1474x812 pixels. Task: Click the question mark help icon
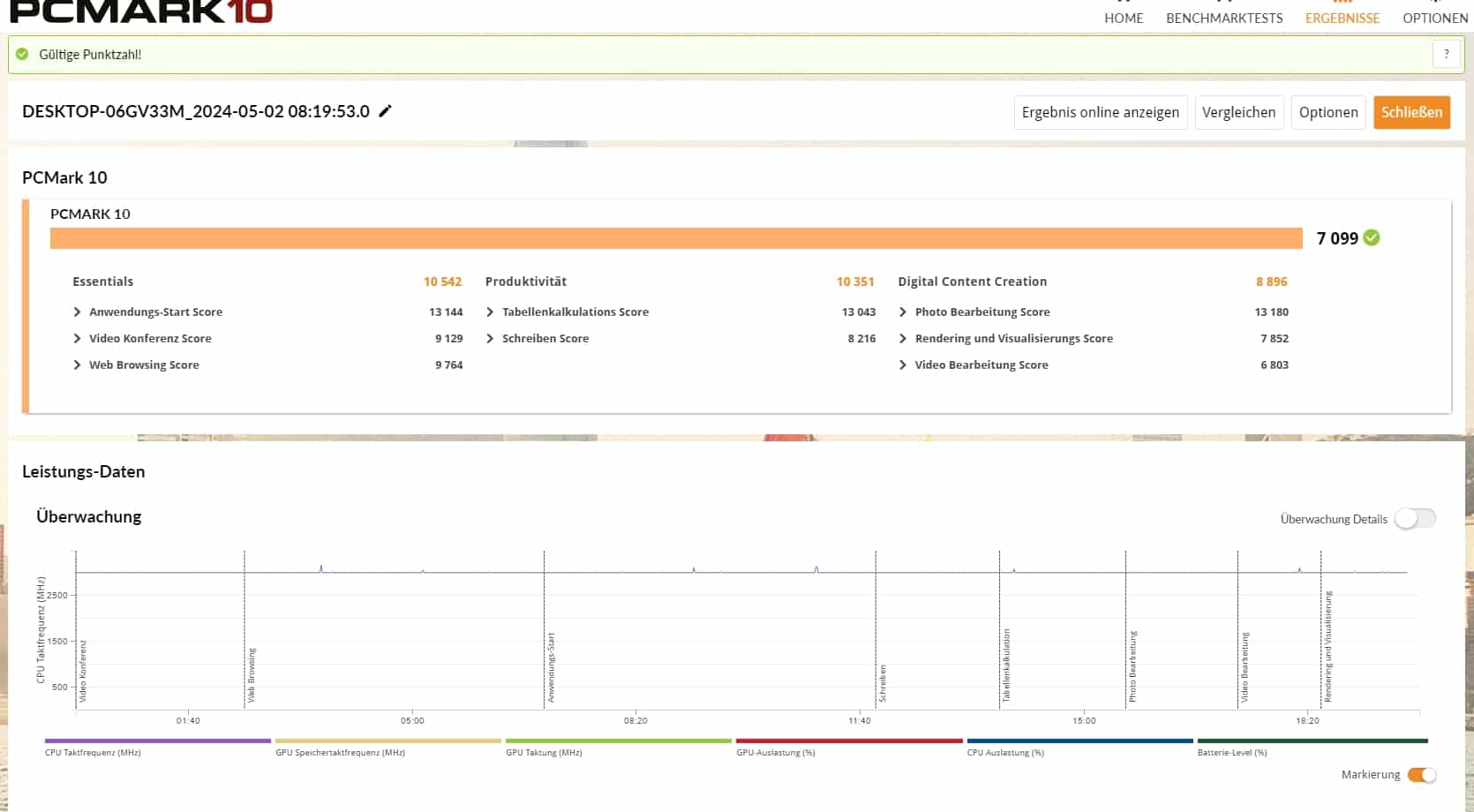(x=1446, y=54)
